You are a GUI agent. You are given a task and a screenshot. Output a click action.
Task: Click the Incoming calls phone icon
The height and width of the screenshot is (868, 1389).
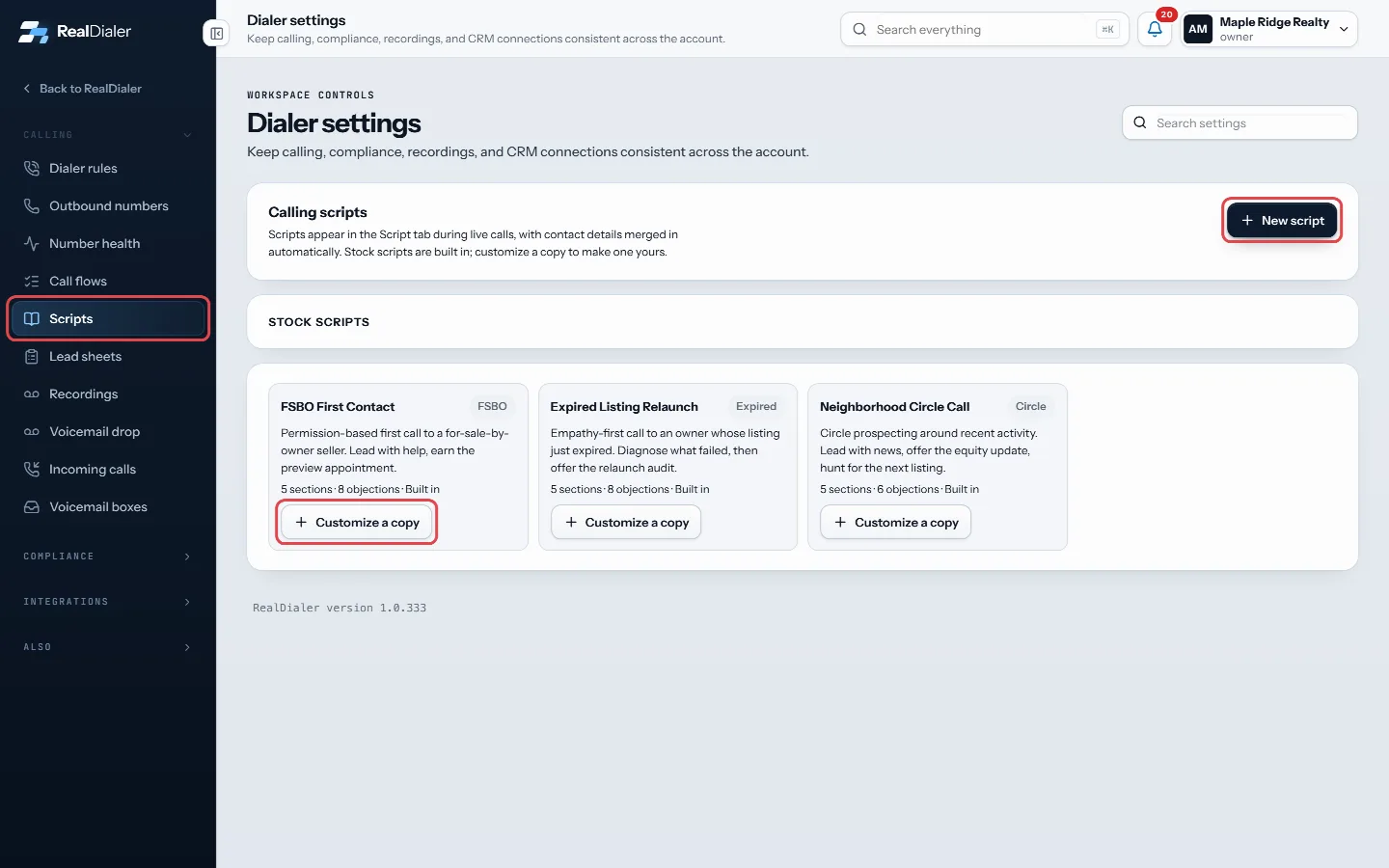32,469
